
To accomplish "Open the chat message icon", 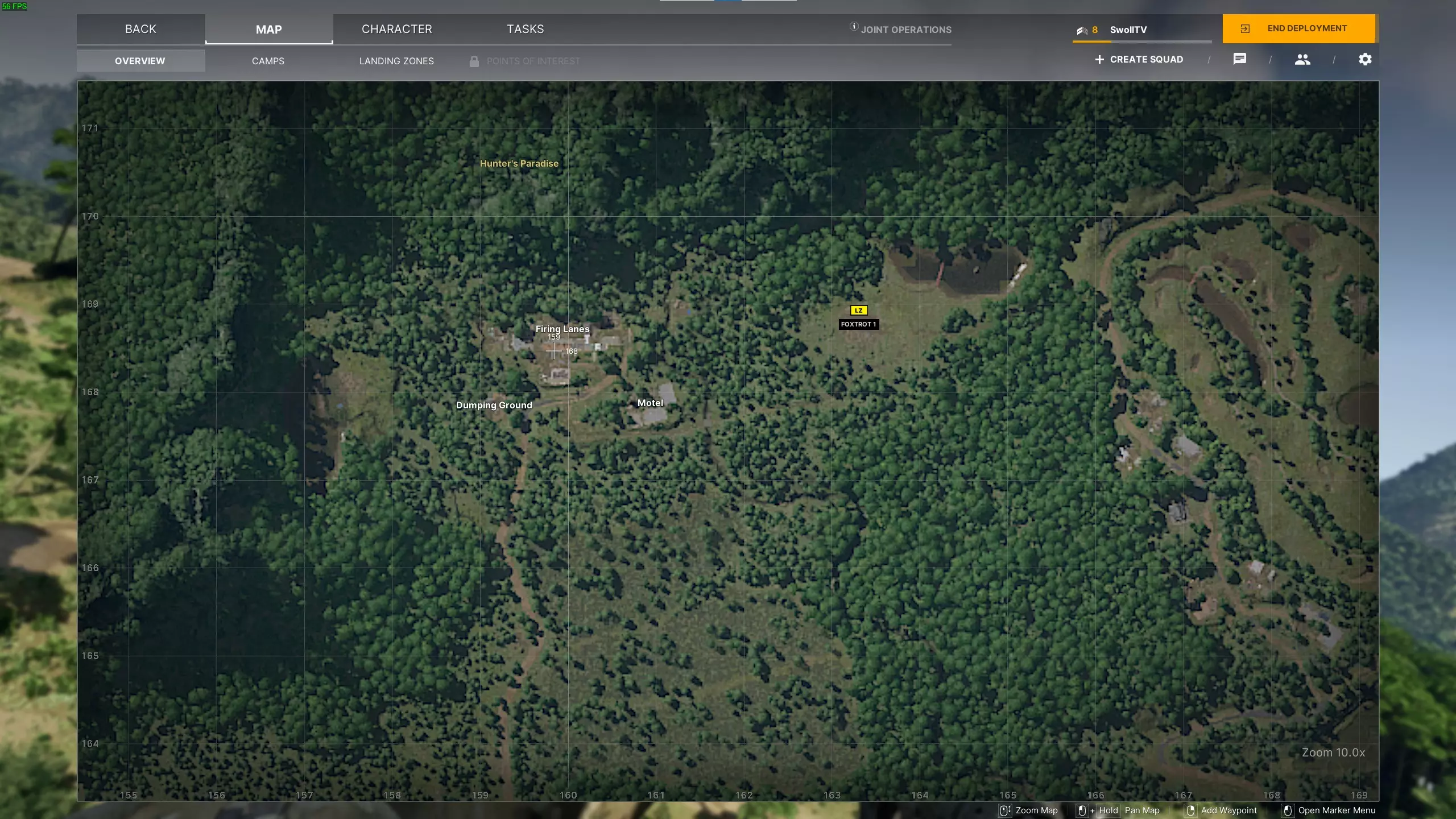I will tap(1240, 59).
